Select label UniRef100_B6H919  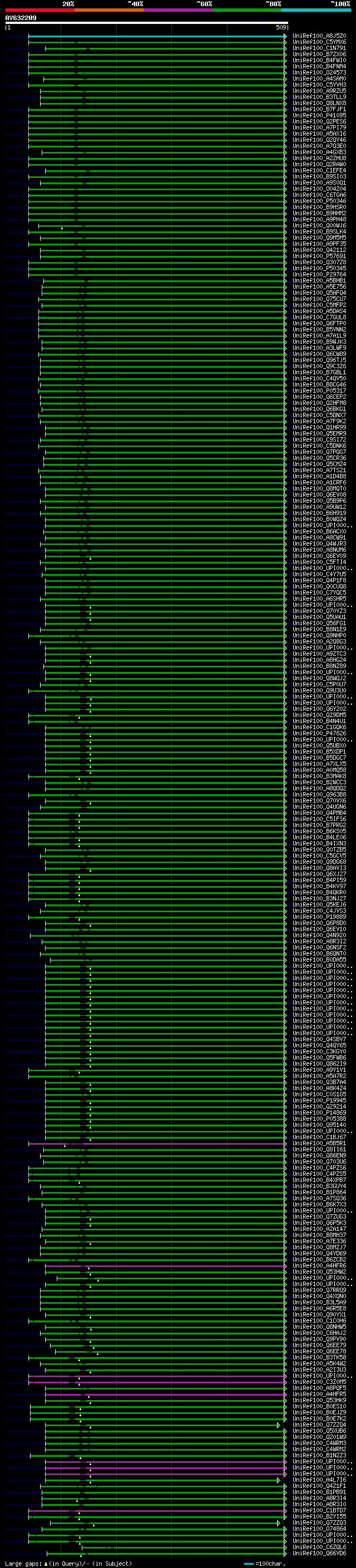pyautogui.click(x=319, y=513)
